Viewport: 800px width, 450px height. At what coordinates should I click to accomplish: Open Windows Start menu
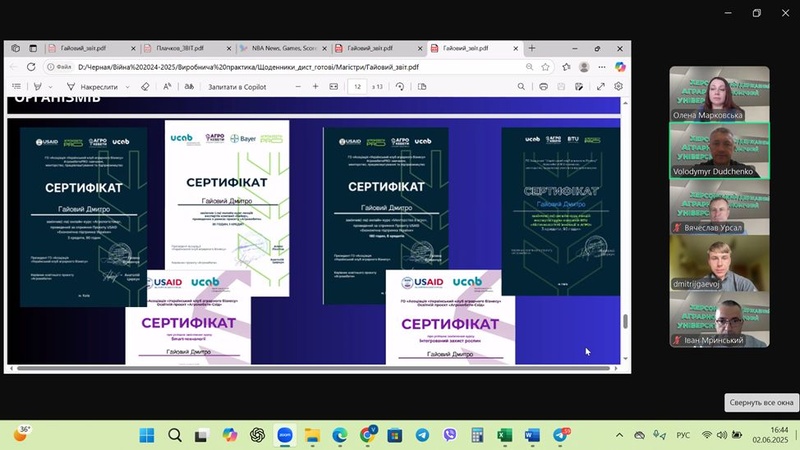click(147, 435)
